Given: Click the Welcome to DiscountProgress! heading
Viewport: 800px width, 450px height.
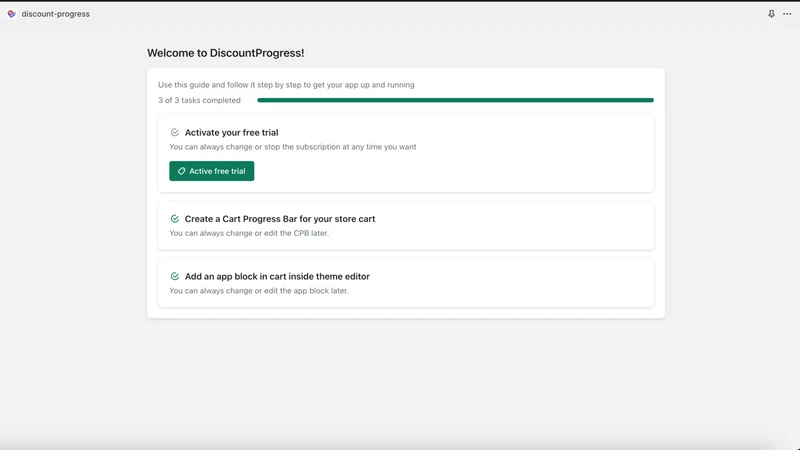Looking at the screenshot, I should (226, 53).
